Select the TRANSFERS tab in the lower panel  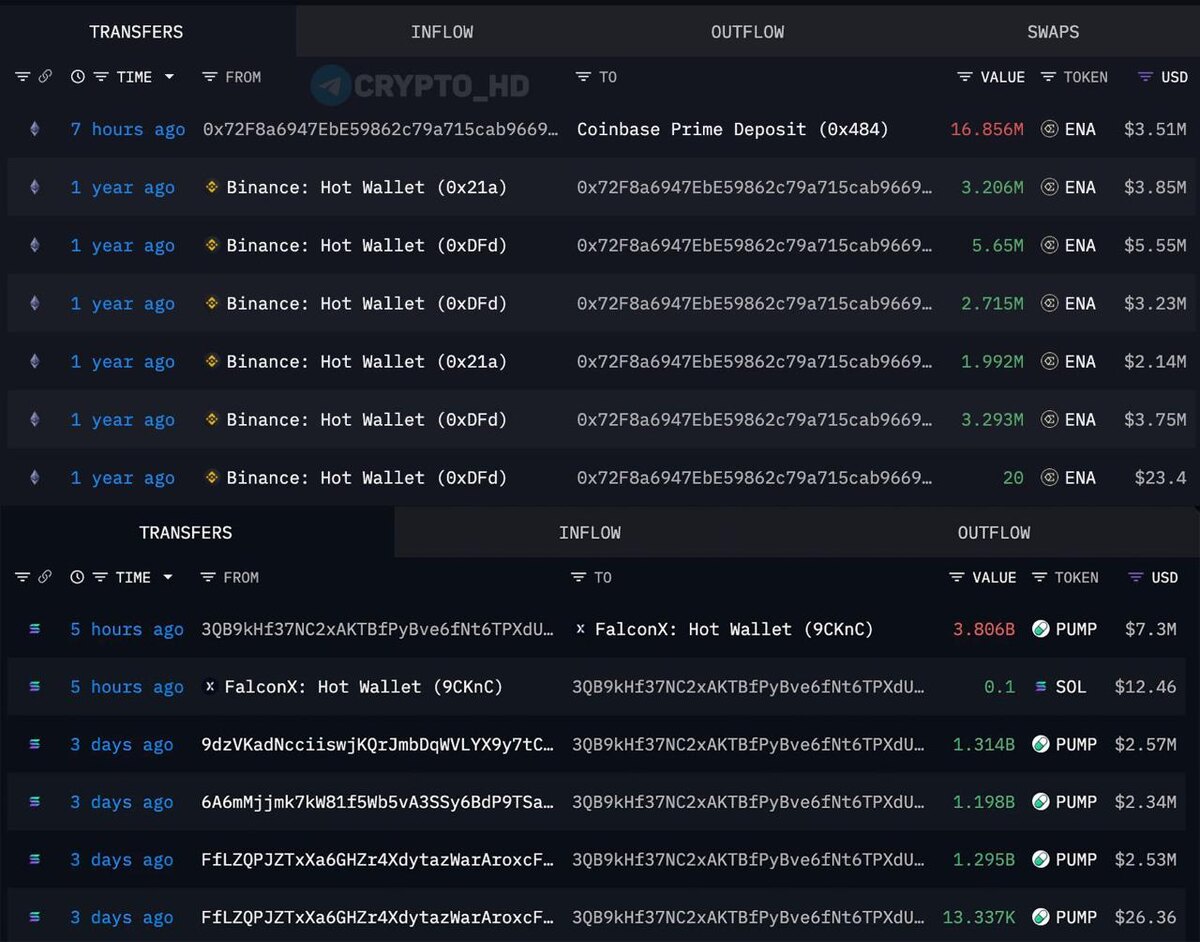(186, 532)
